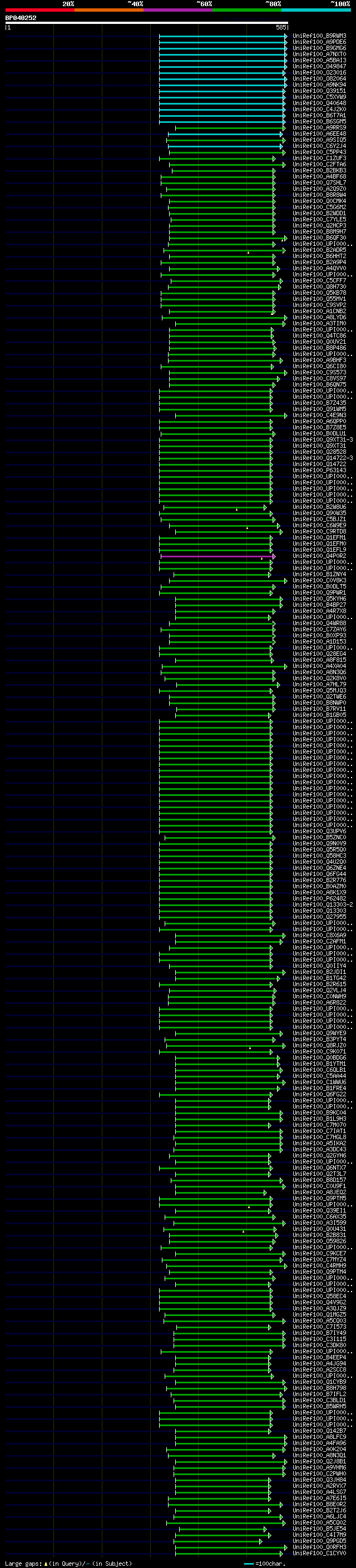This screenshot has height=1568, width=356.
Task: Click the UniRef100_Q58EC4 label
Action: [x=319, y=1296]
